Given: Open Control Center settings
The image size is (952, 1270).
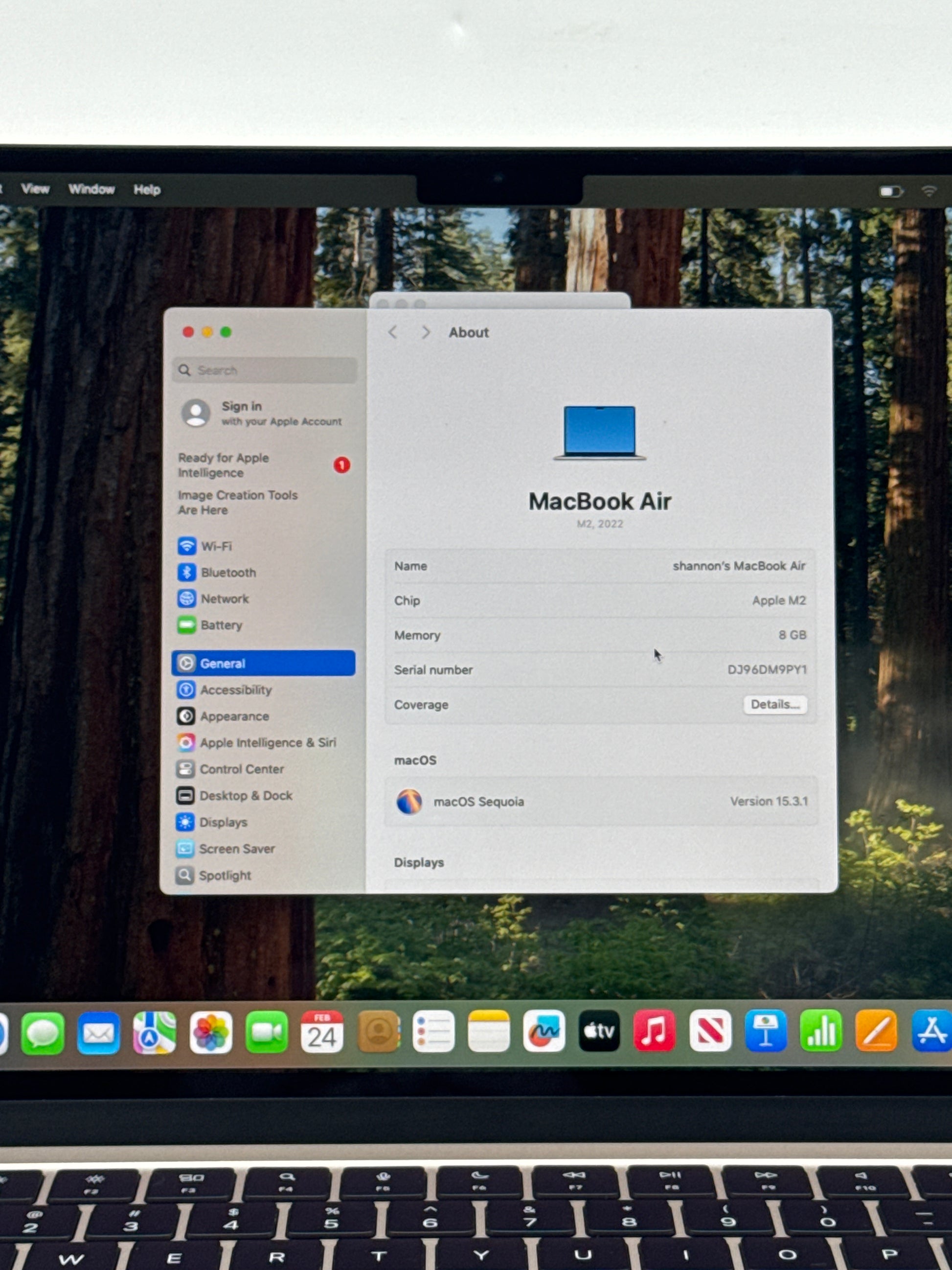Looking at the screenshot, I should click(241, 769).
